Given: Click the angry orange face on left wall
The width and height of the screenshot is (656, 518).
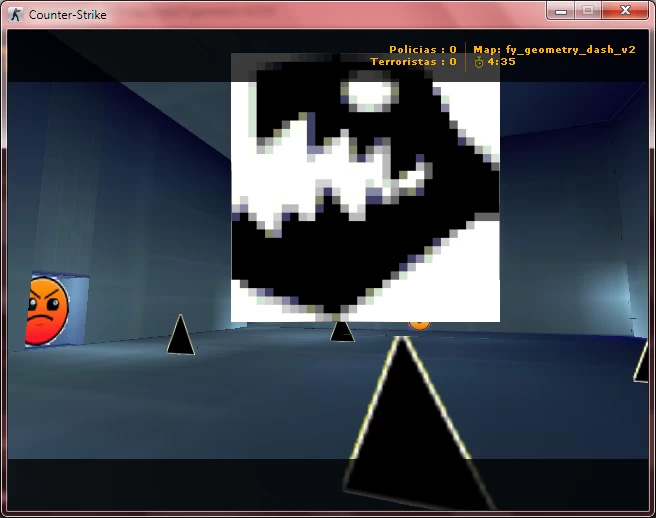Looking at the screenshot, I should click(47, 311).
